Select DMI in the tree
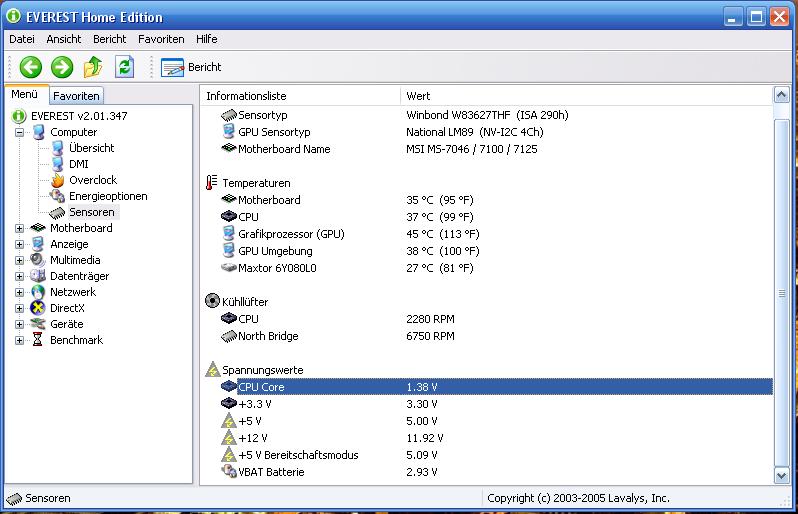The height and width of the screenshot is (514, 798). 79,164
